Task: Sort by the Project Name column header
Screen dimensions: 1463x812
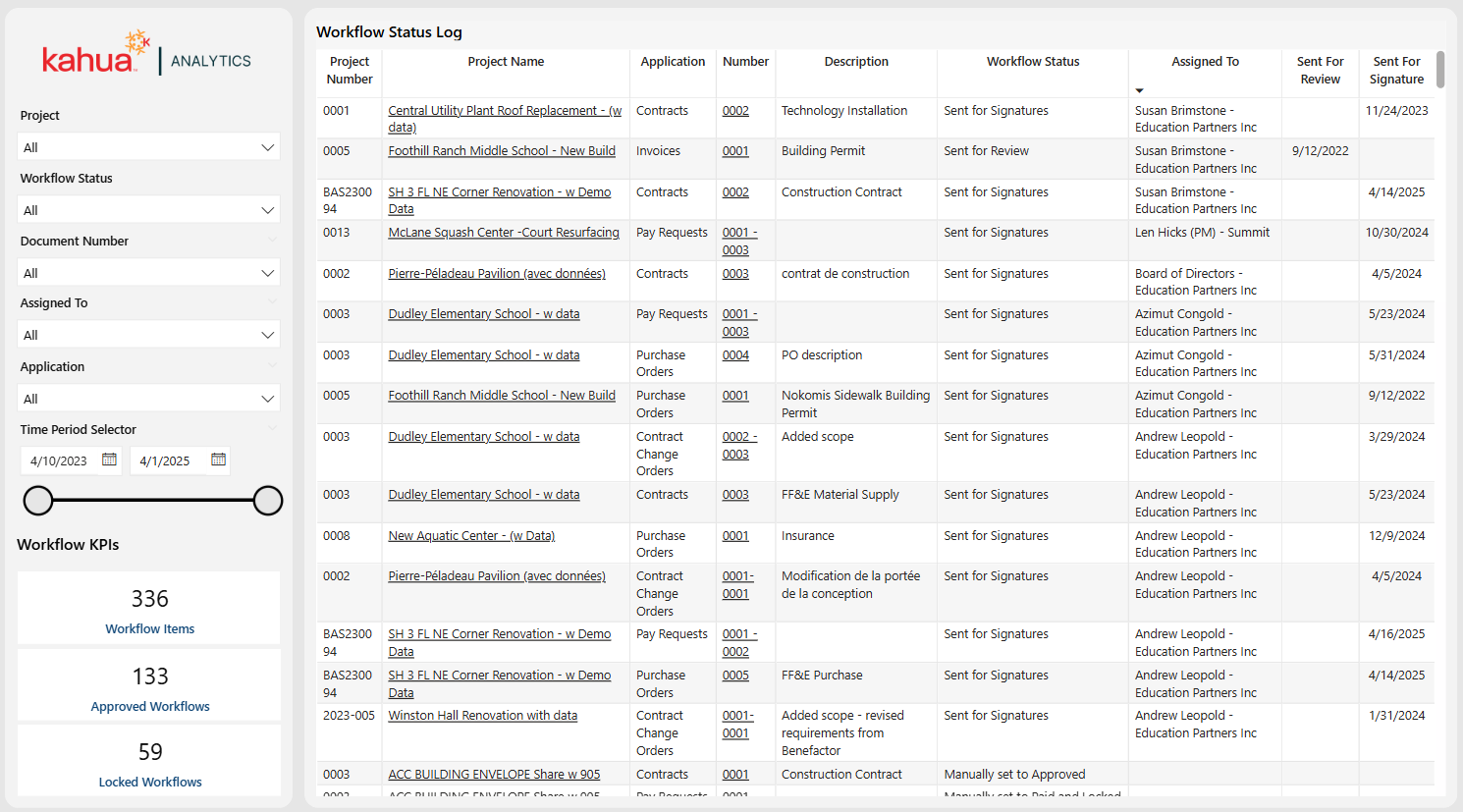Action: click(506, 62)
